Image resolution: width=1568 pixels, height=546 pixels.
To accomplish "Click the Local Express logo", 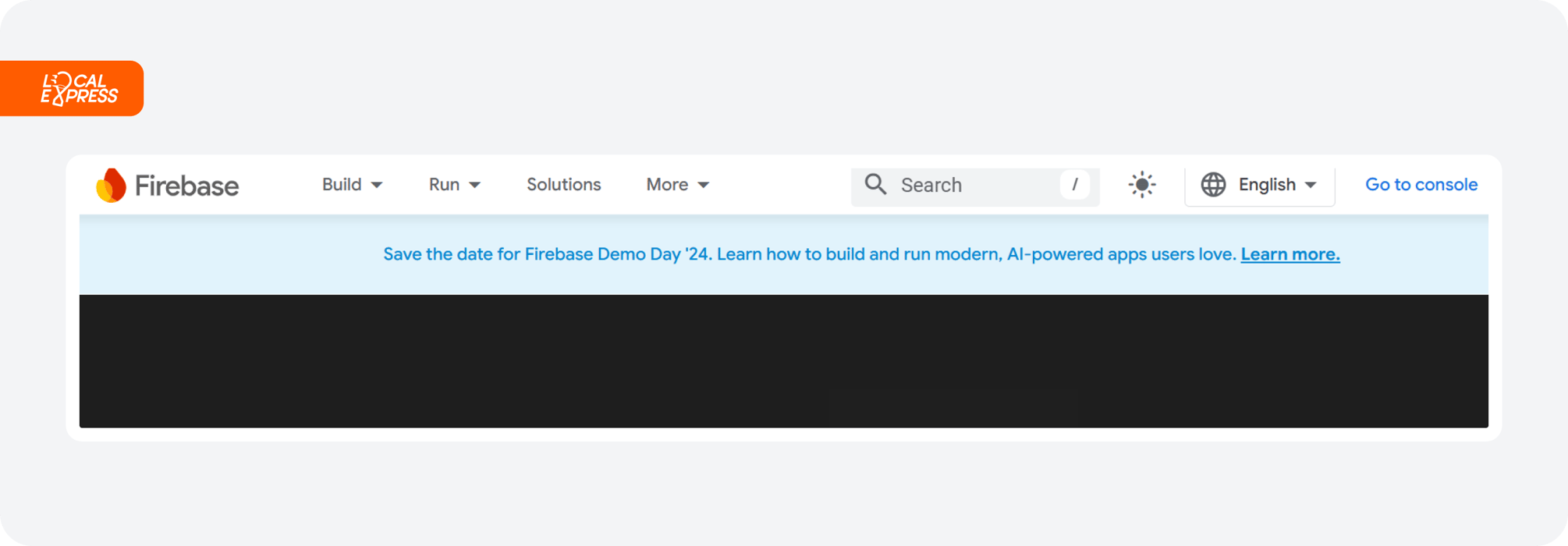I will pyautogui.click(x=72, y=88).
